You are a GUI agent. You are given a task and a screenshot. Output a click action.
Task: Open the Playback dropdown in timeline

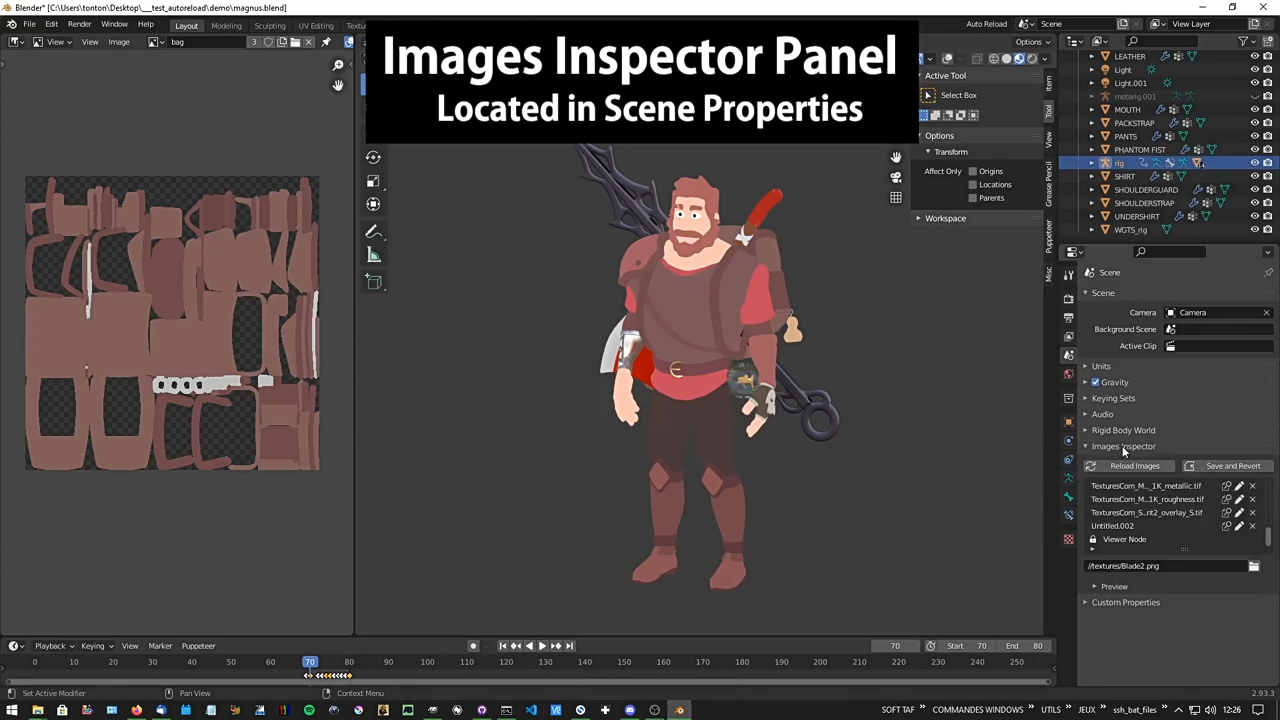(54, 646)
